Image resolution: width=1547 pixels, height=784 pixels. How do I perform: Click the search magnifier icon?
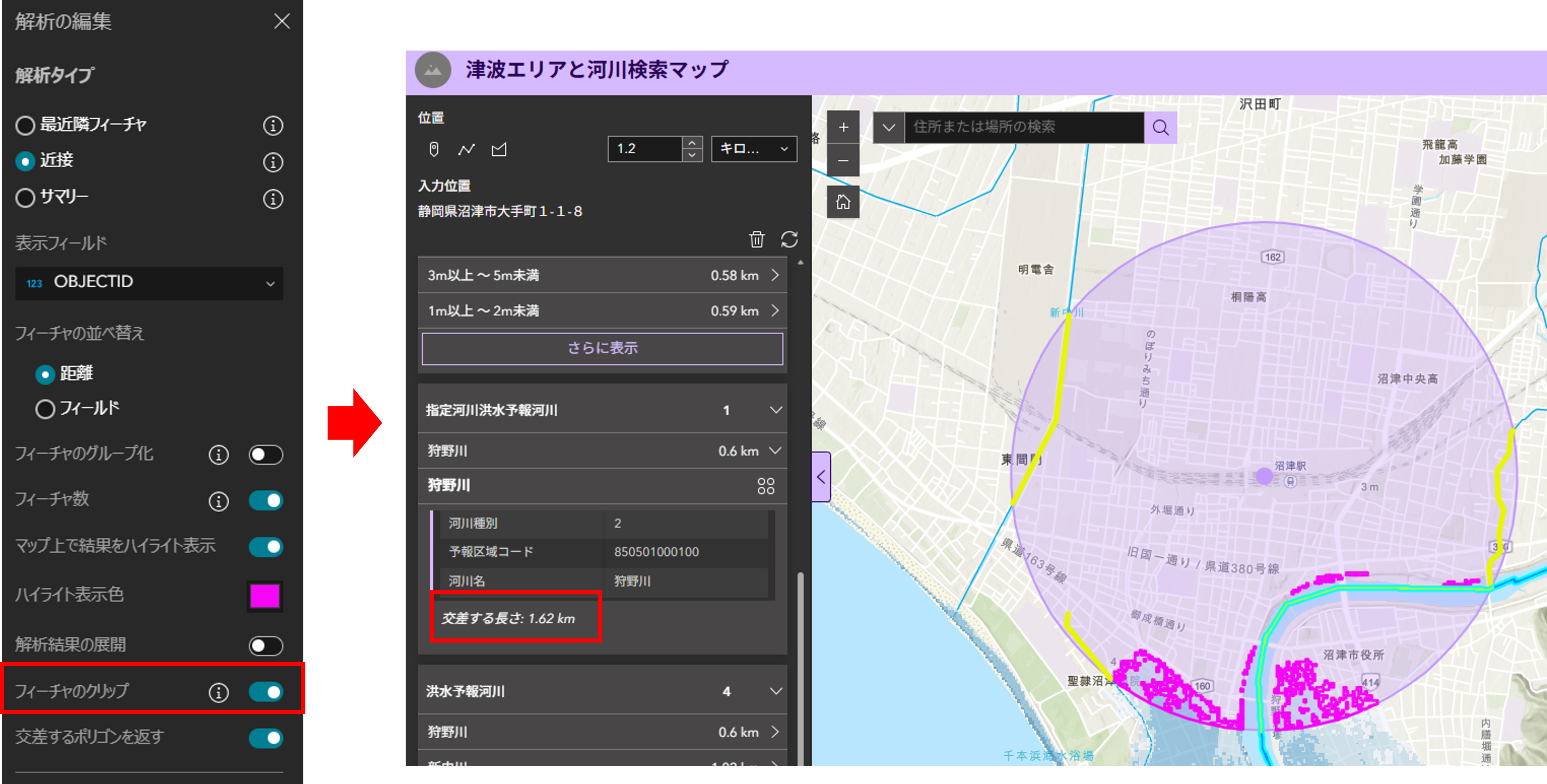[x=1160, y=127]
